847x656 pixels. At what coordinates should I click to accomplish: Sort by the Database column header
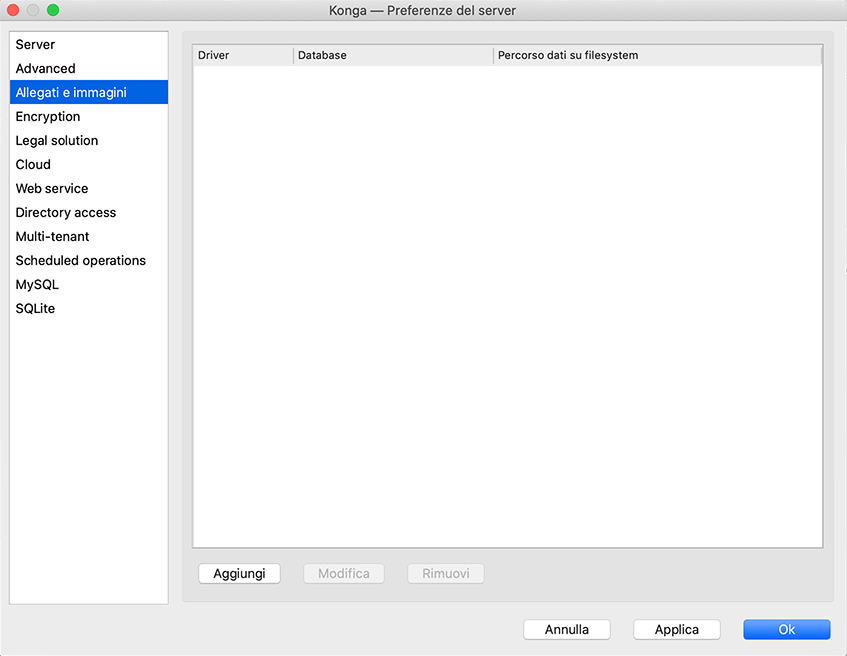coord(392,56)
